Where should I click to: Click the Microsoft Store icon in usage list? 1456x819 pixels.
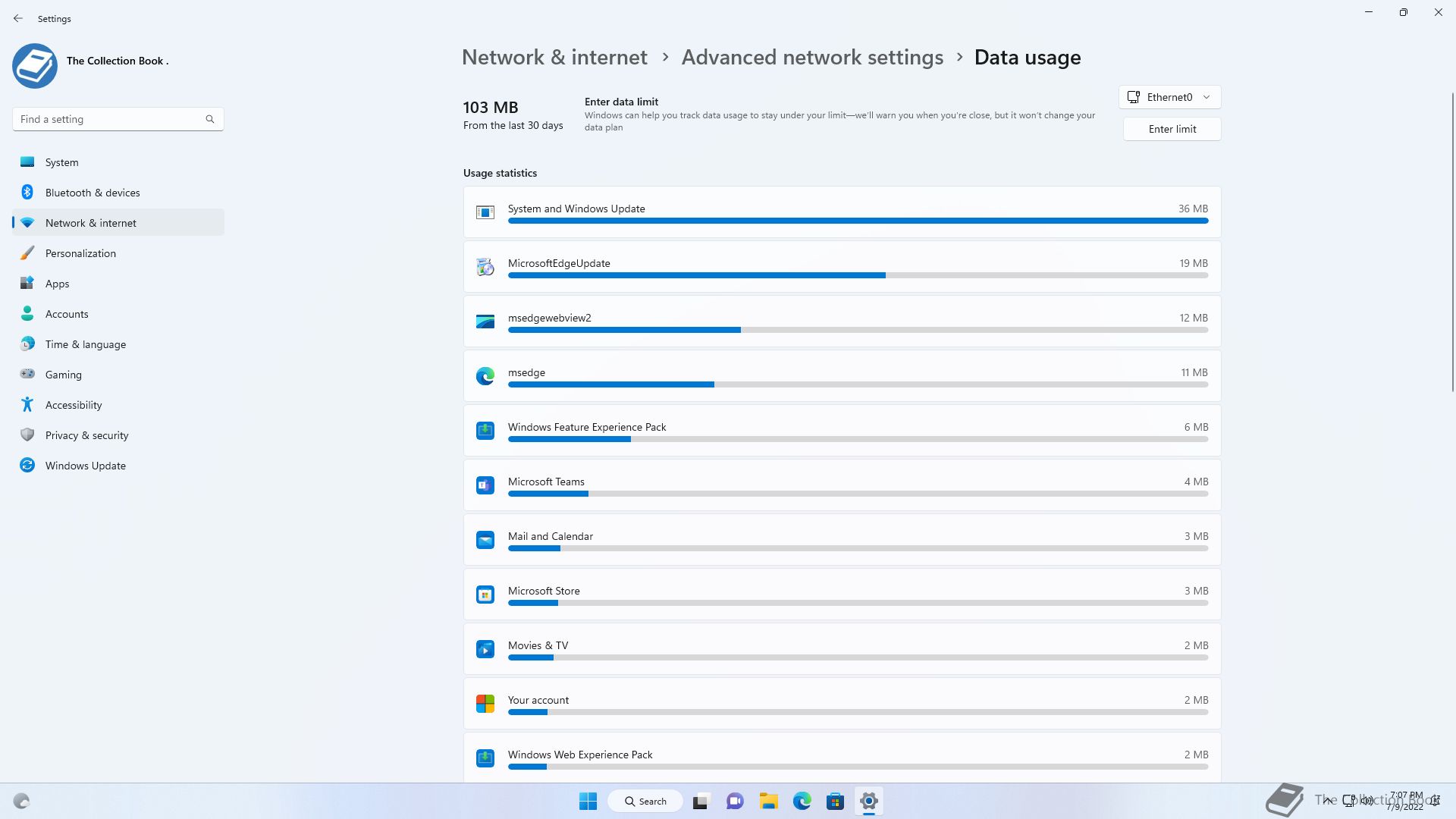click(485, 595)
